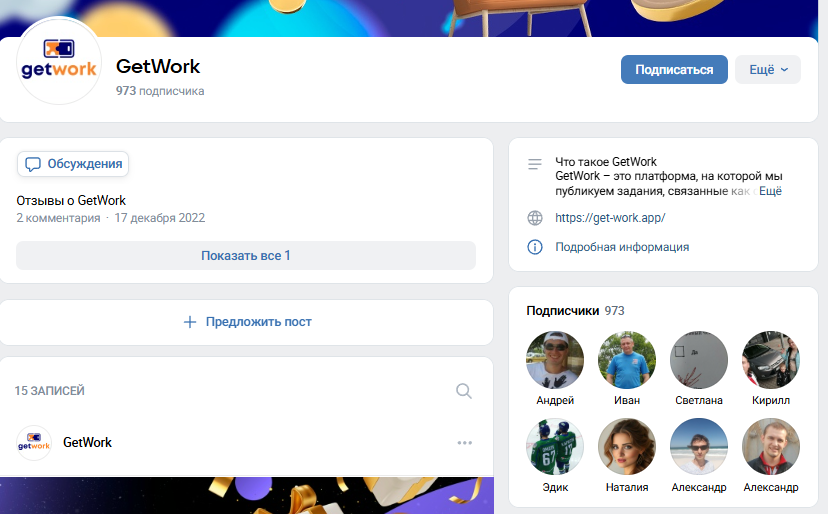Click the plus icon beside Предложить пост

[x=190, y=322]
